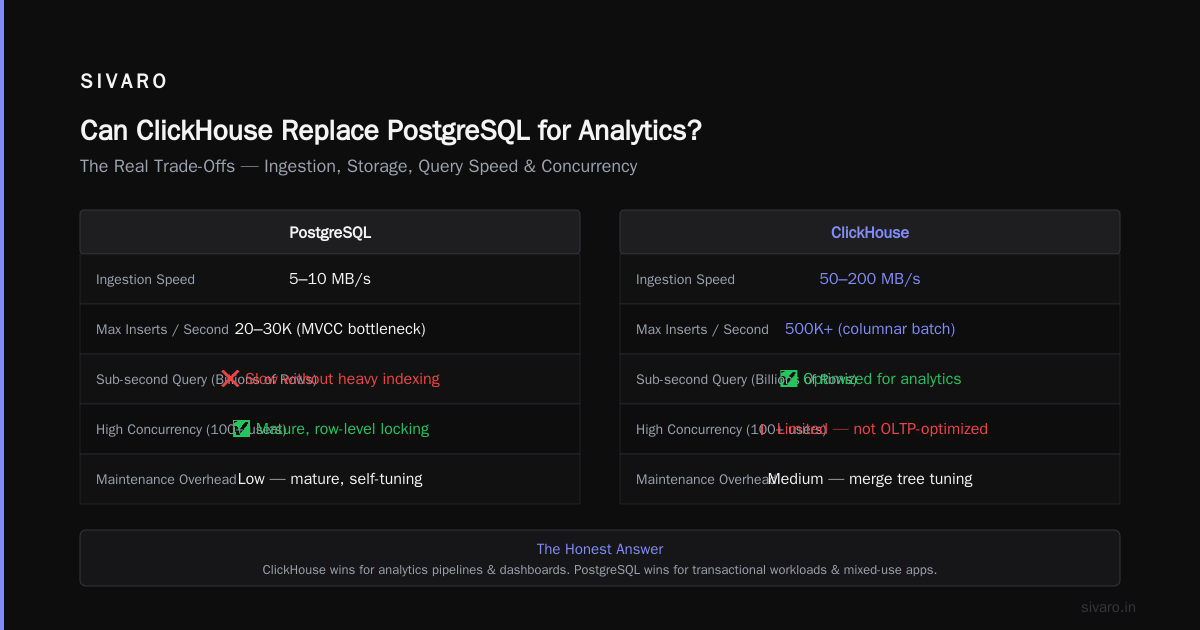Click 'Ingestion Speed' label in PostgreSQL card
Image resolution: width=1200 pixels, height=630 pixels.
coord(145,280)
